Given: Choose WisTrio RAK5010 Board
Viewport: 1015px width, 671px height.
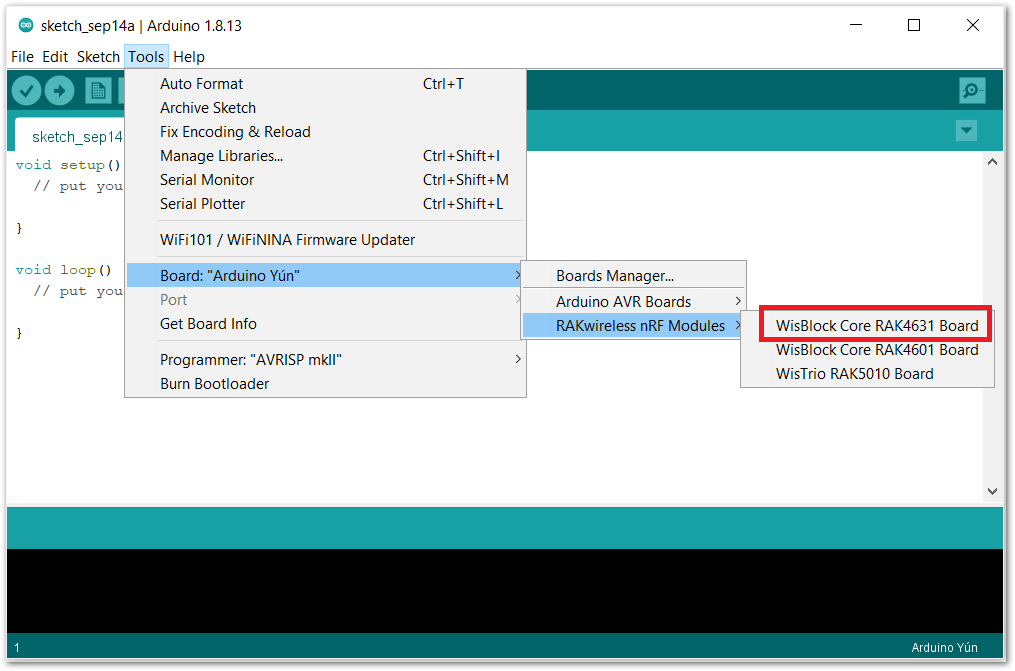Looking at the screenshot, I should [867, 374].
